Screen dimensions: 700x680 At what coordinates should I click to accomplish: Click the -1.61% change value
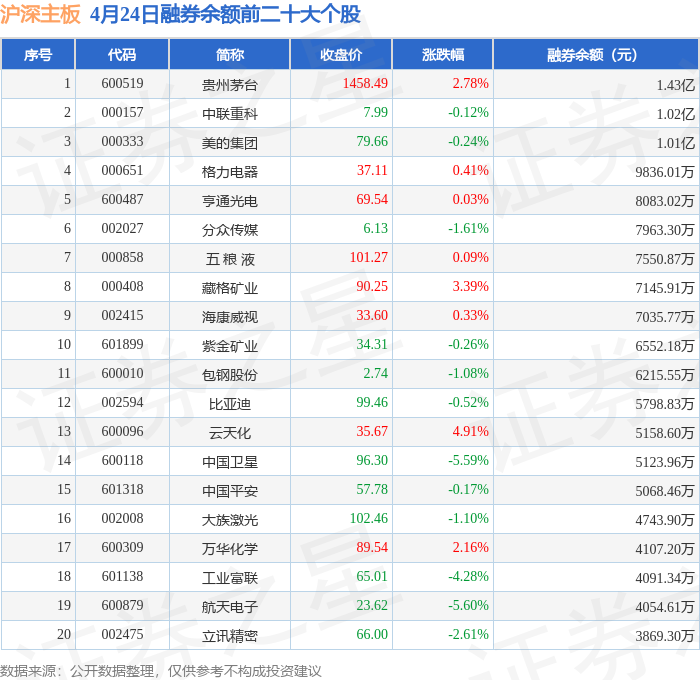(468, 228)
